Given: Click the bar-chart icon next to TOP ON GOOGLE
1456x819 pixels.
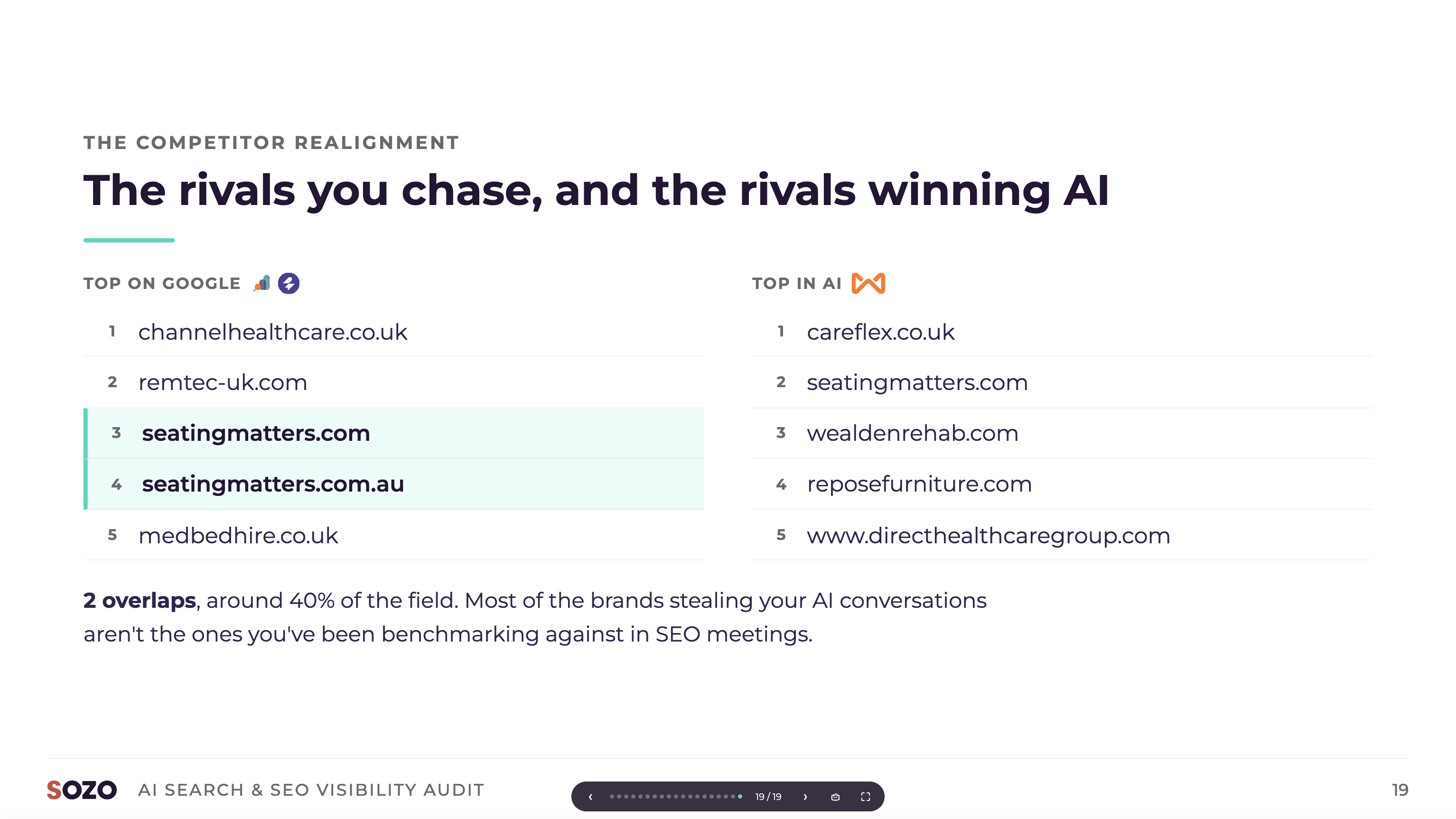Looking at the screenshot, I should [261, 283].
